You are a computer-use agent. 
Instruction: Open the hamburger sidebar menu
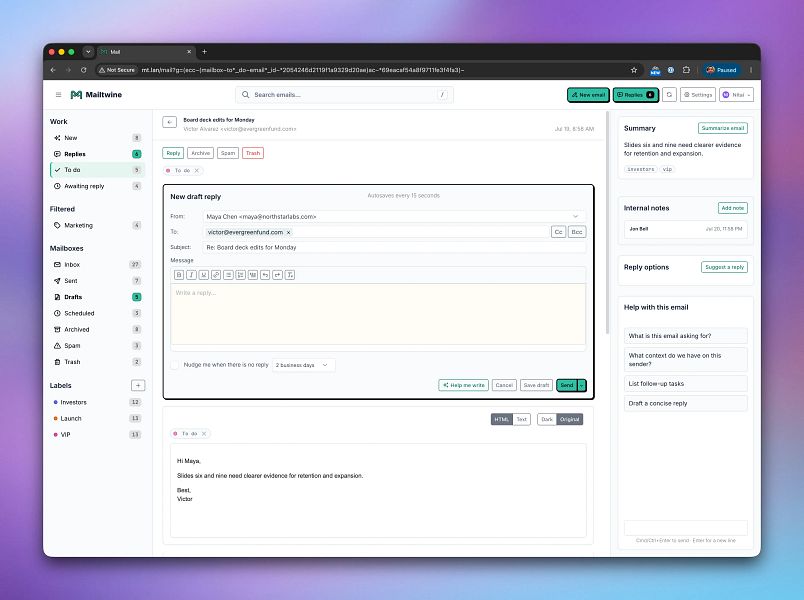pos(58,94)
